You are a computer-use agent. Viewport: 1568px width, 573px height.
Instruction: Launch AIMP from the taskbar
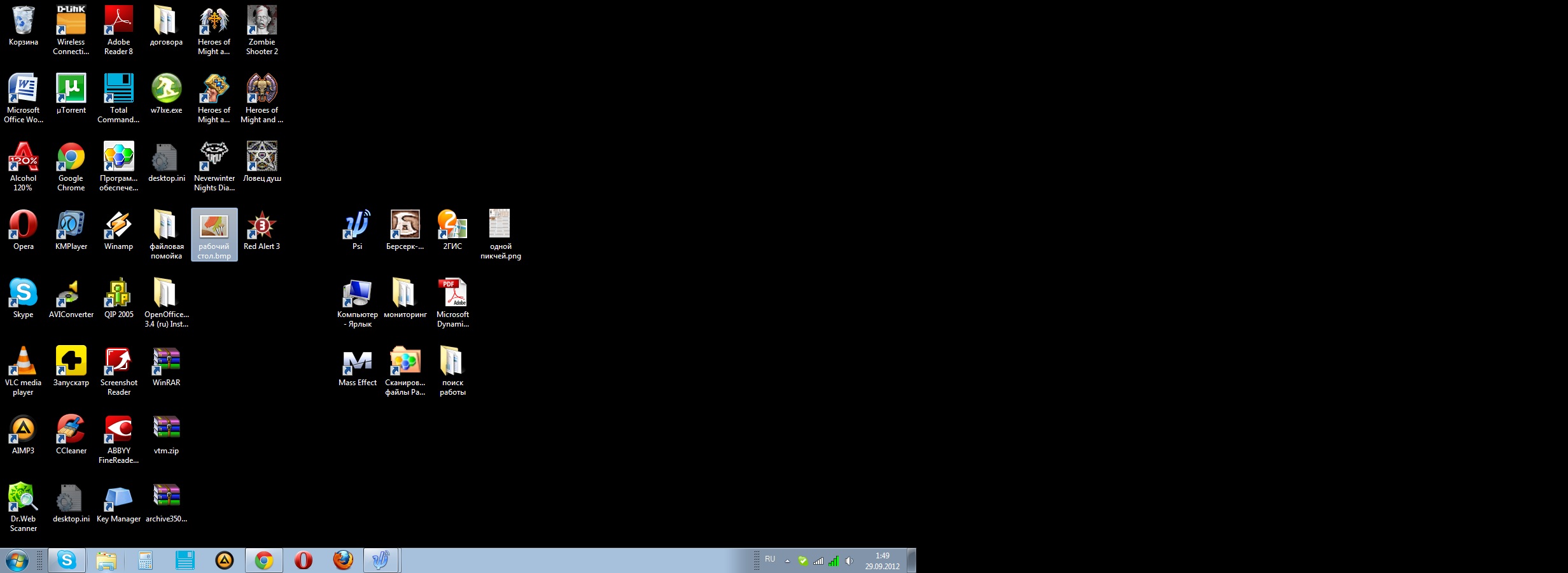click(225, 560)
